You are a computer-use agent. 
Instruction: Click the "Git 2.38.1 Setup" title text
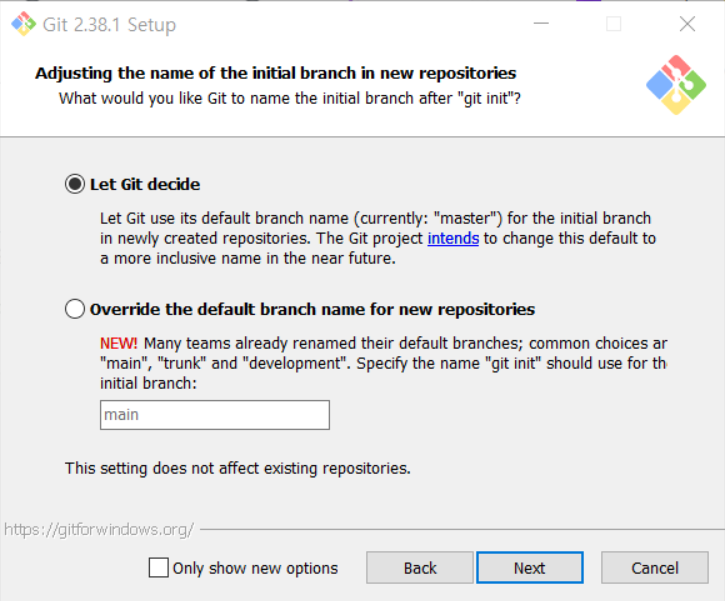point(110,25)
